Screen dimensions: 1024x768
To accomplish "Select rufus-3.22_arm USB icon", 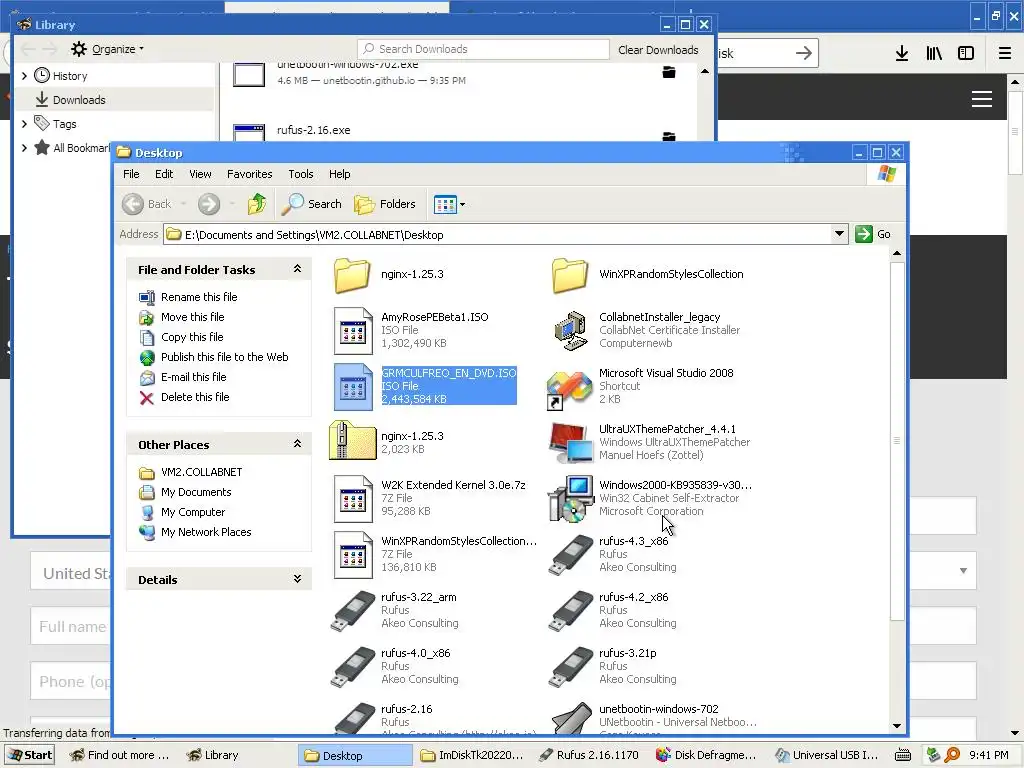I will (x=353, y=611).
